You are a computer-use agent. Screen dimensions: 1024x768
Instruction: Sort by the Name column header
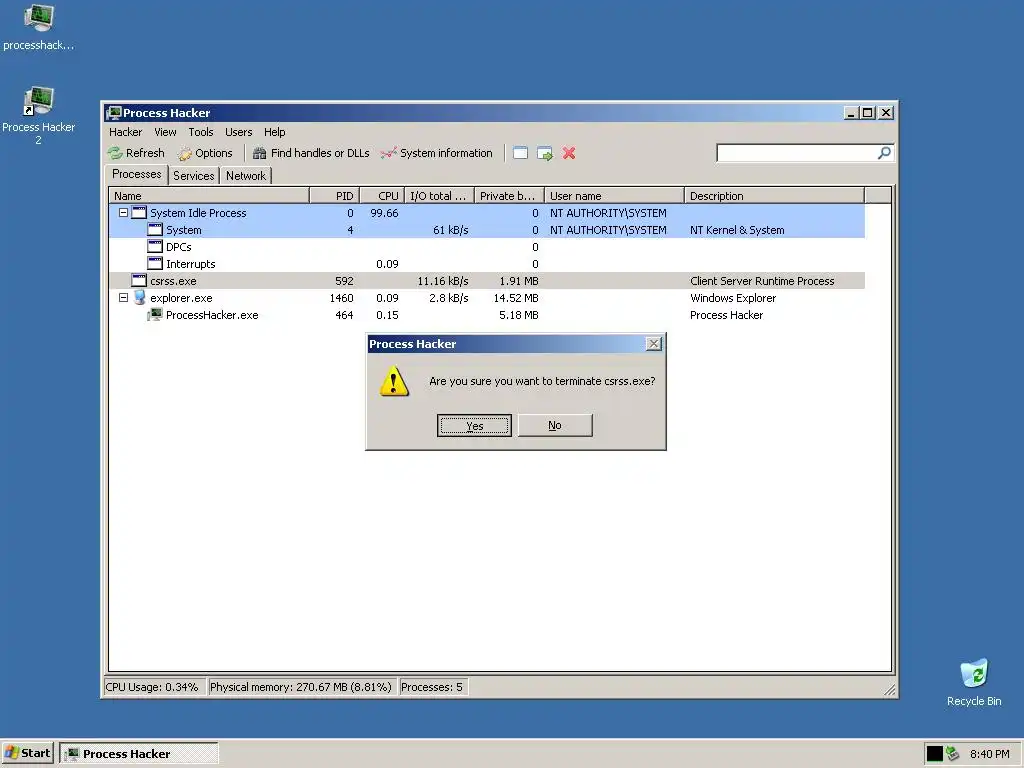(x=209, y=196)
